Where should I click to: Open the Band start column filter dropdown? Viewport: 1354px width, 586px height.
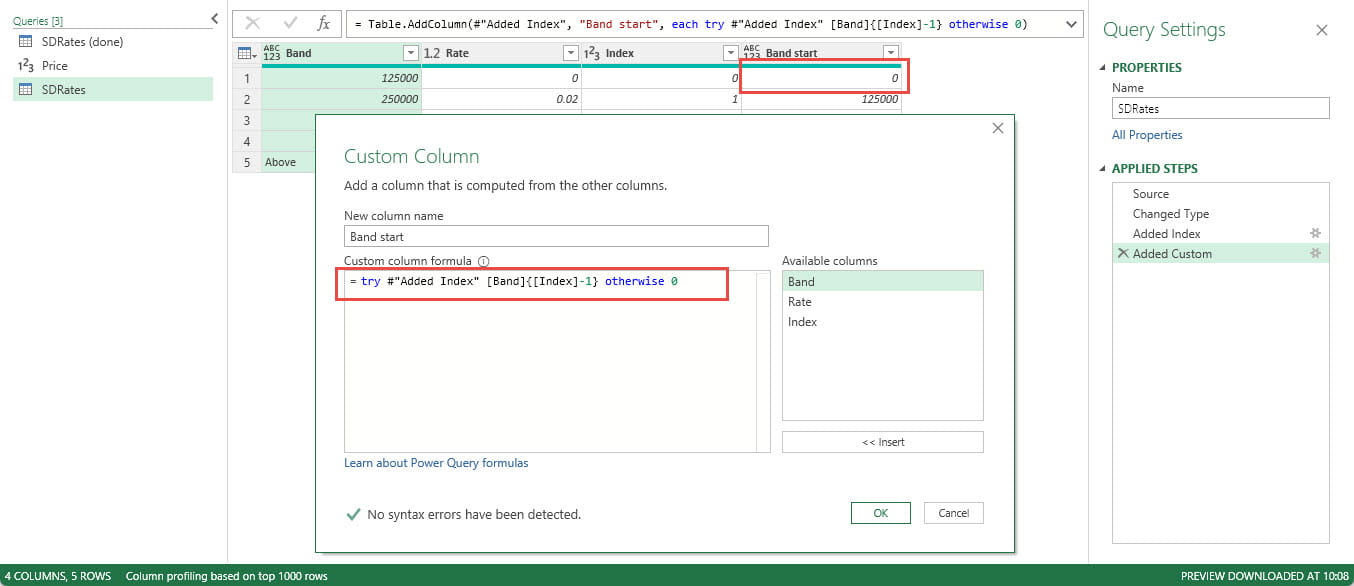891,53
